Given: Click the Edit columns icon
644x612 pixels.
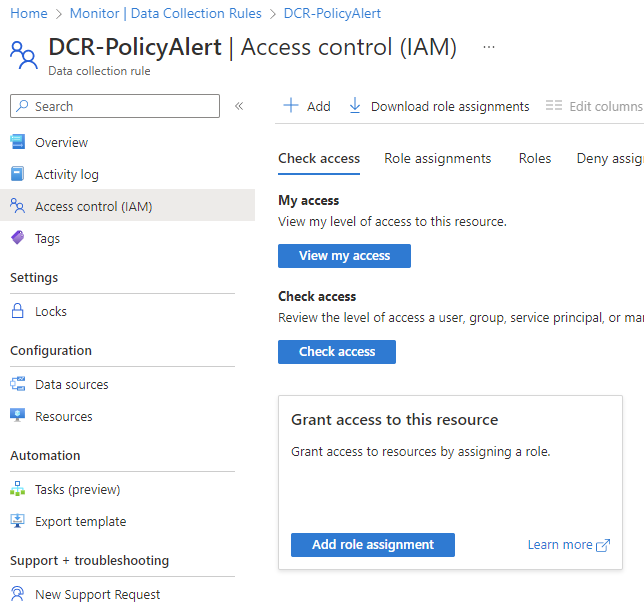Looking at the screenshot, I should [554, 106].
